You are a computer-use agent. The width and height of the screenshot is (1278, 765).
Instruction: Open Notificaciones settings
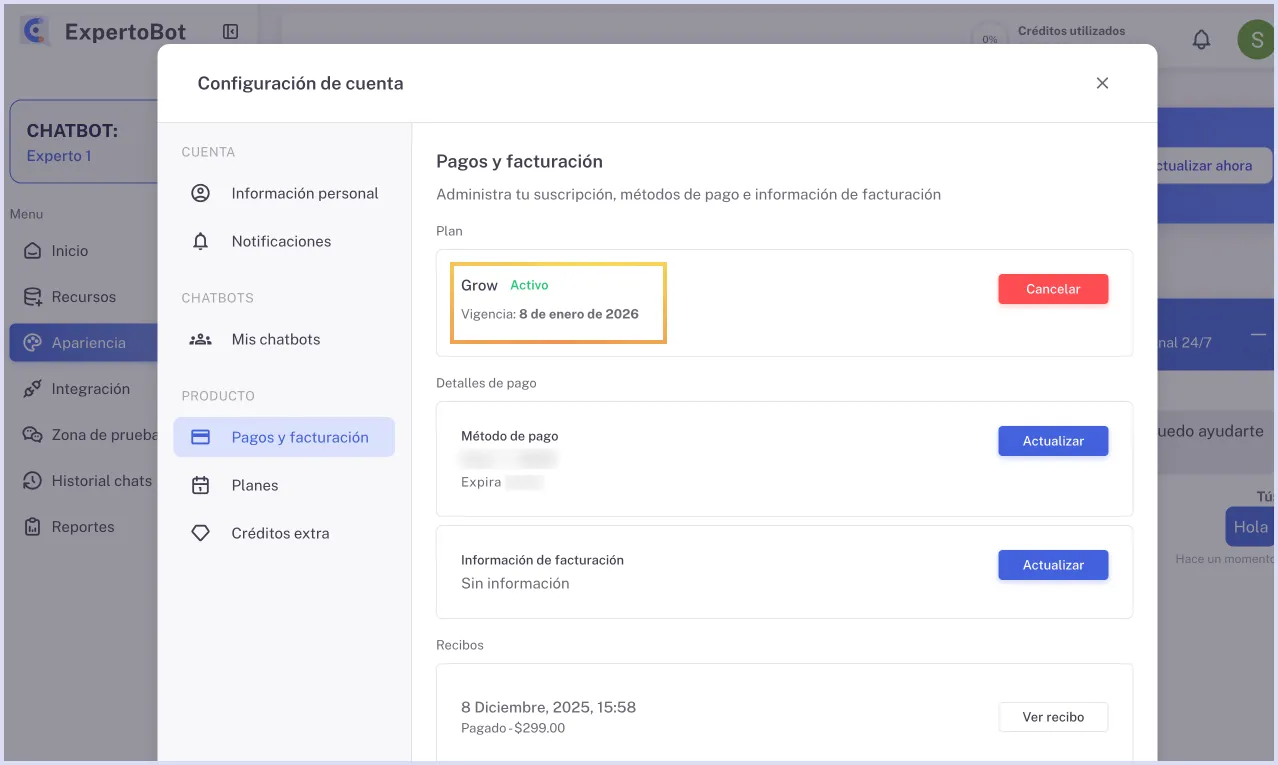pos(284,241)
